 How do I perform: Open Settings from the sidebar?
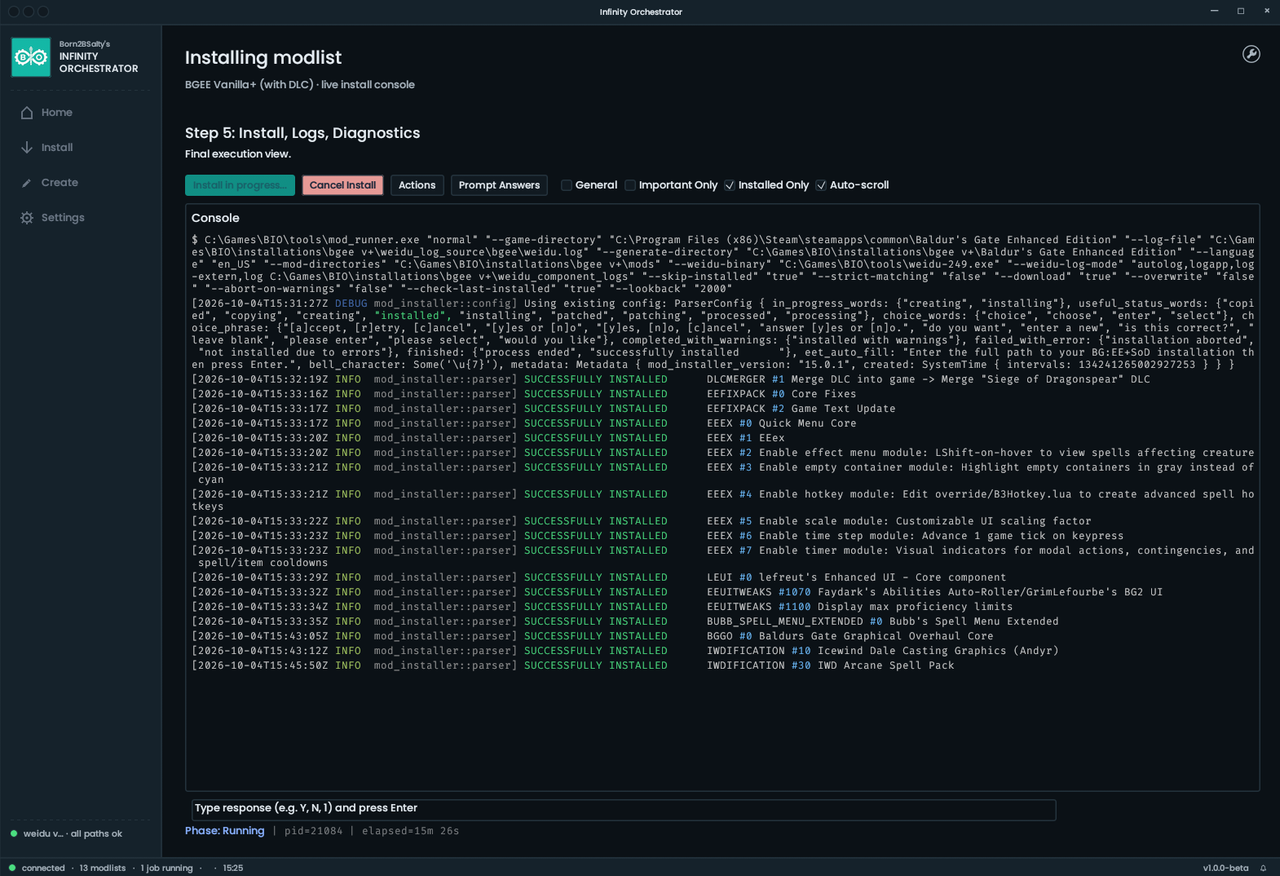63,218
